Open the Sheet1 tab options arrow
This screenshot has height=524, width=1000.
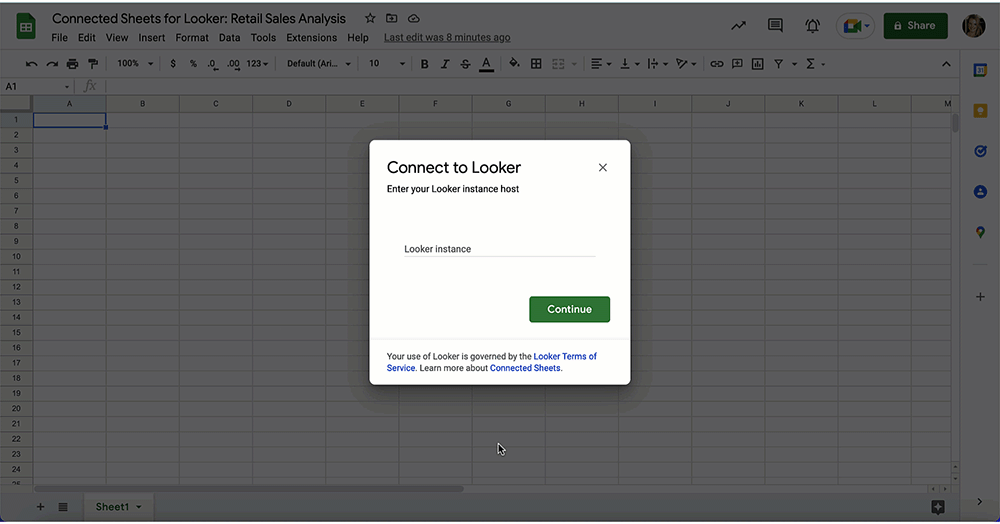coord(138,507)
